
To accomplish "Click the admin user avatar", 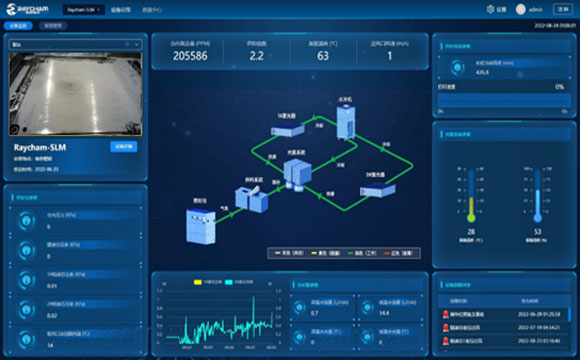I will (521, 10).
